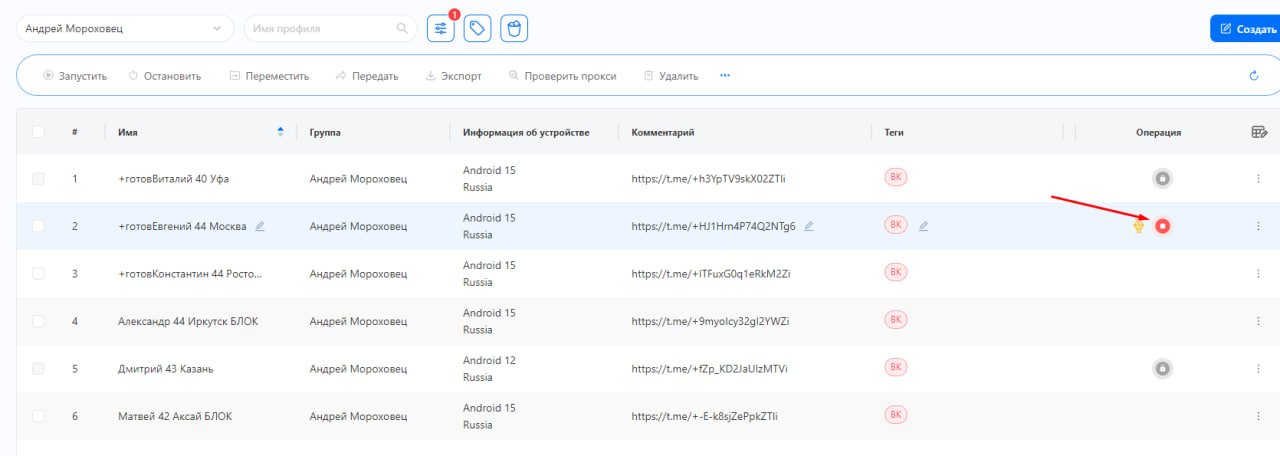Tick the select-all checkbox in table header
Screen dimensions: 1280x456
(x=38, y=132)
